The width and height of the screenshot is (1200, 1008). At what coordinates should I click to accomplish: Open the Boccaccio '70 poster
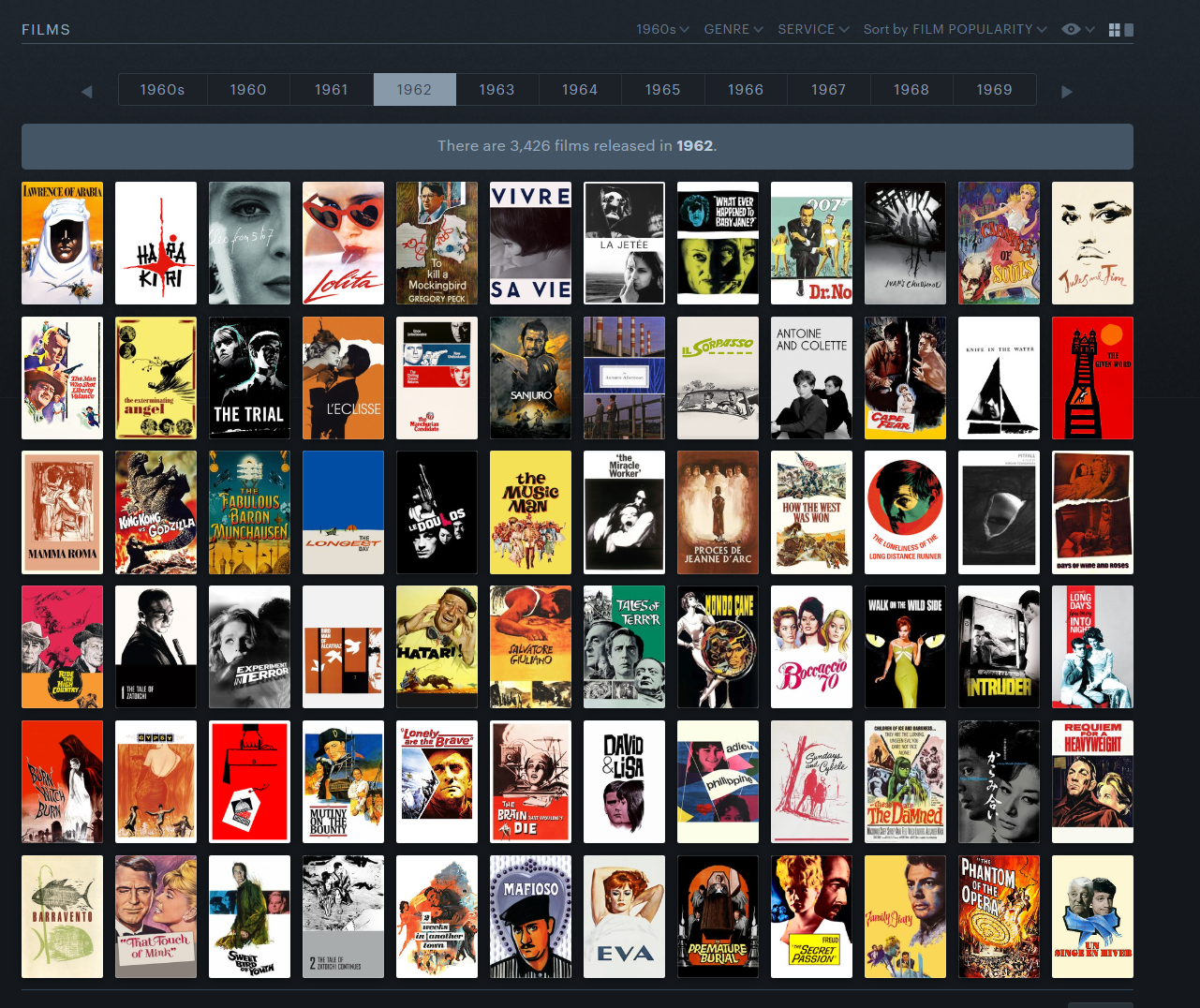coord(812,647)
